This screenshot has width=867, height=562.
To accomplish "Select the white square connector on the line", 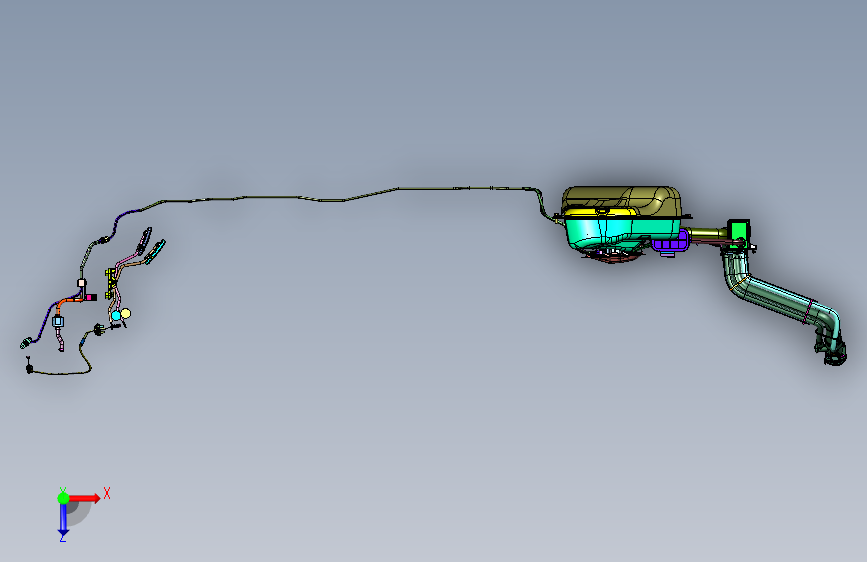I will 81,283.
